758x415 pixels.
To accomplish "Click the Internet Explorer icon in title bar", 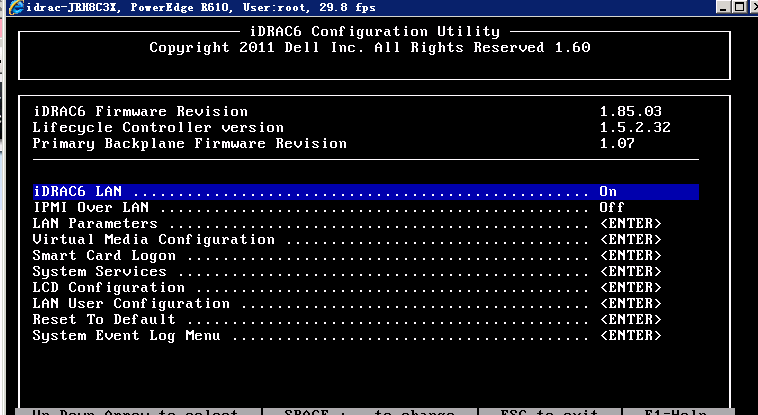I will click(x=15, y=7).
